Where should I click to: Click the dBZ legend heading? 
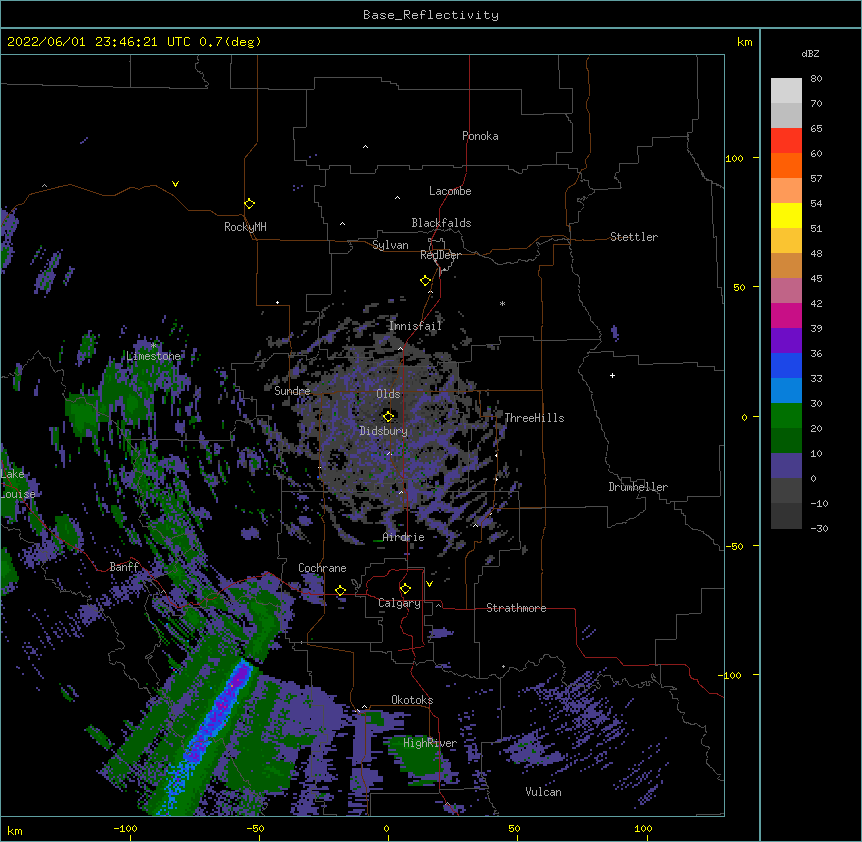point(810,53)
